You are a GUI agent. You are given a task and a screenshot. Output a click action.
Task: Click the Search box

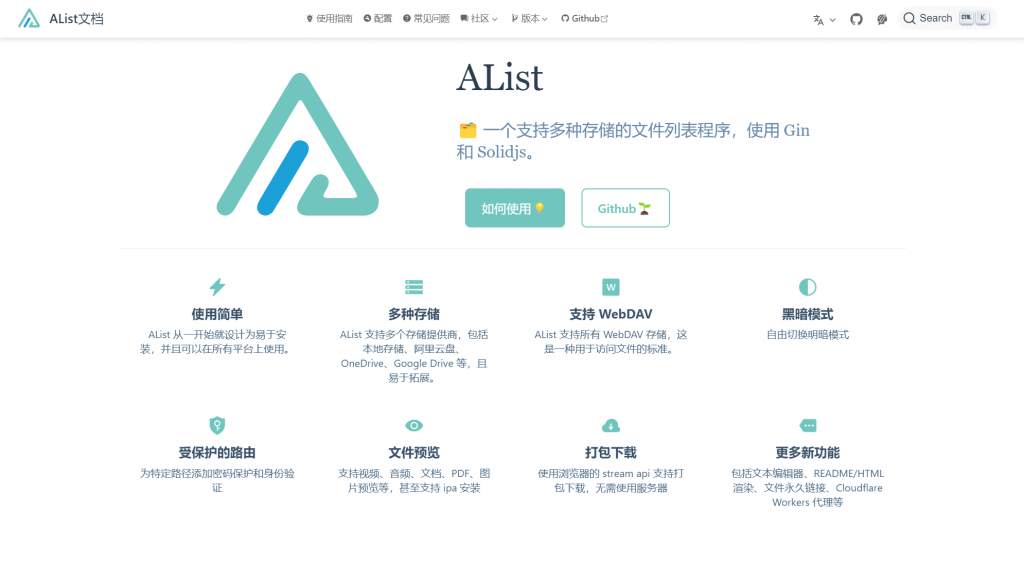(x=946, y=18)
